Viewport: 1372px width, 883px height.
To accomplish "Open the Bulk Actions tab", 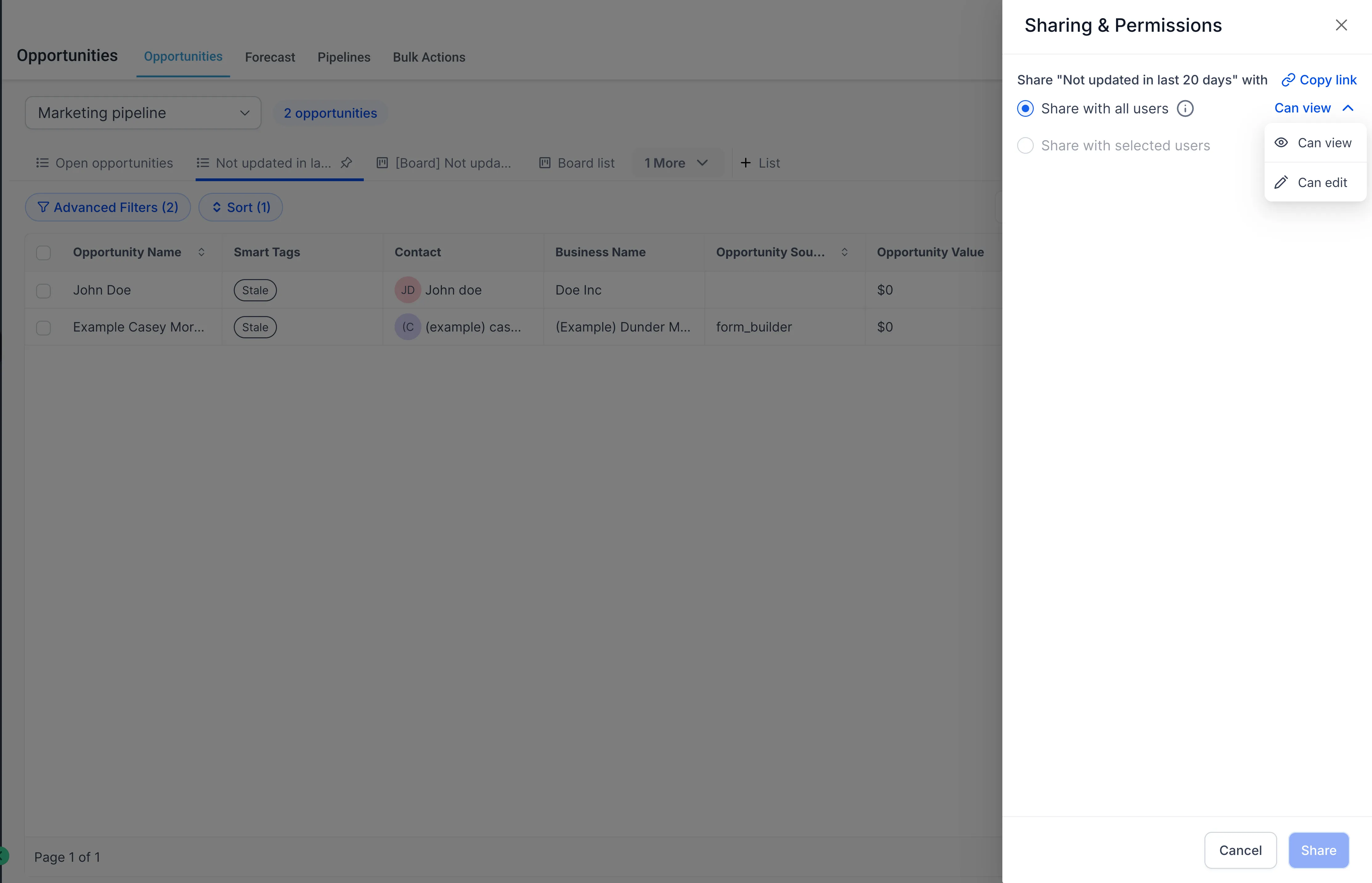I will click(x=429, y=57).
